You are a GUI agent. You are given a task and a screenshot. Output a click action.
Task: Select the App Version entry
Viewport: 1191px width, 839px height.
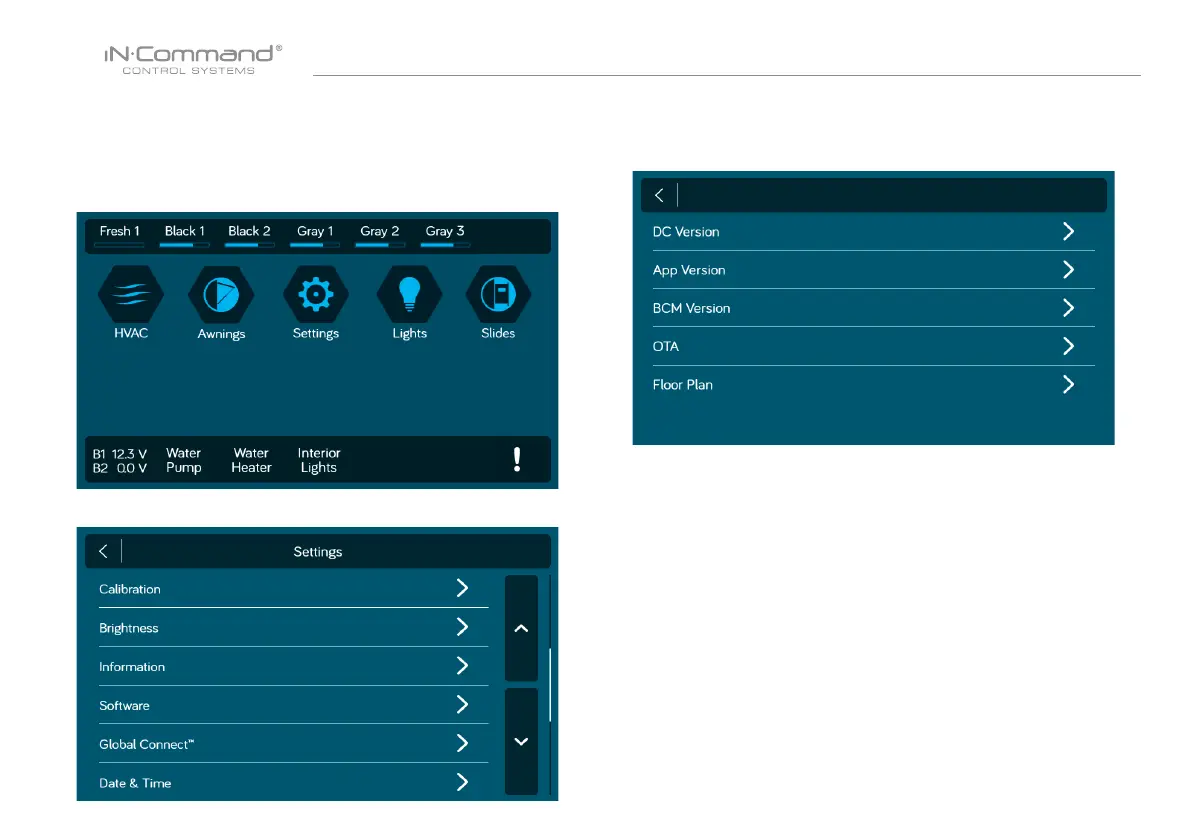[x=874, y=270]
